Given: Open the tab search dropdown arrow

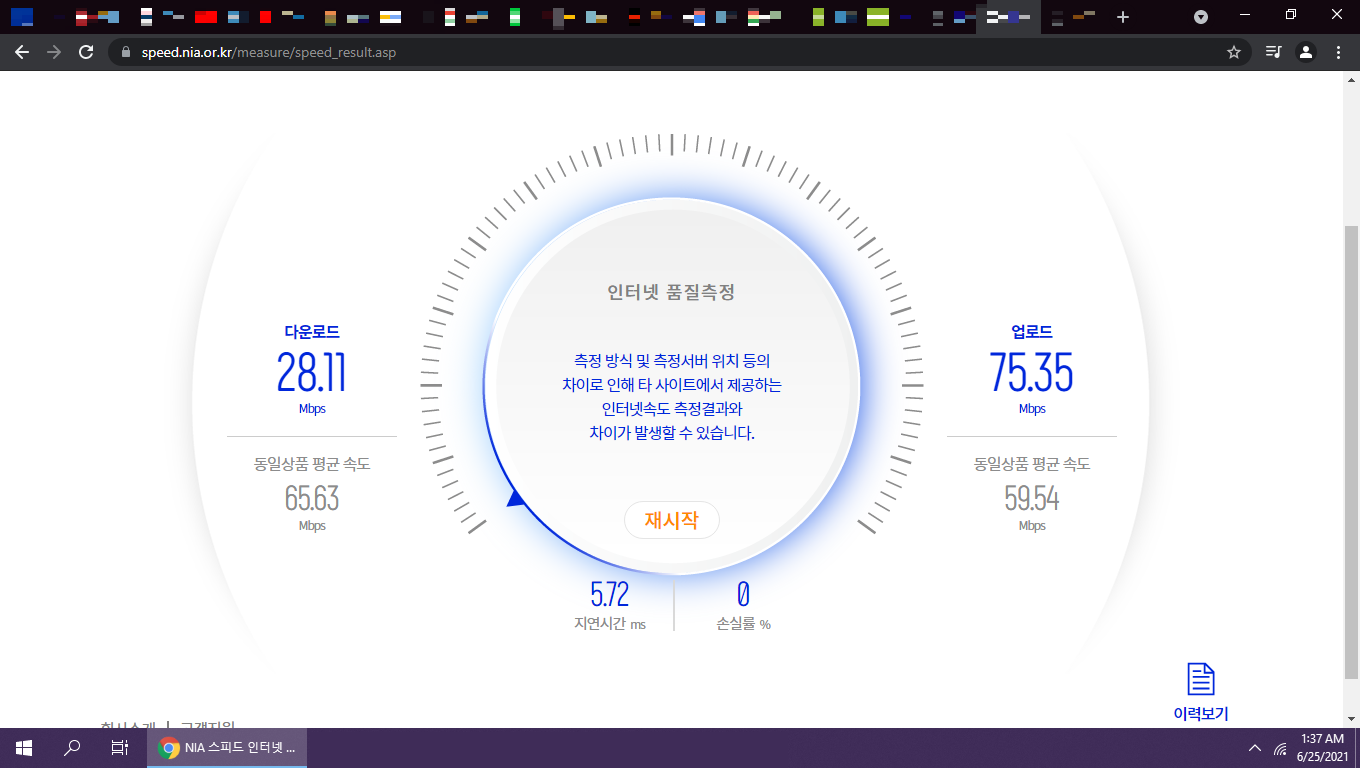Looking at the screenshot, I should click(x=1201, y=17).
